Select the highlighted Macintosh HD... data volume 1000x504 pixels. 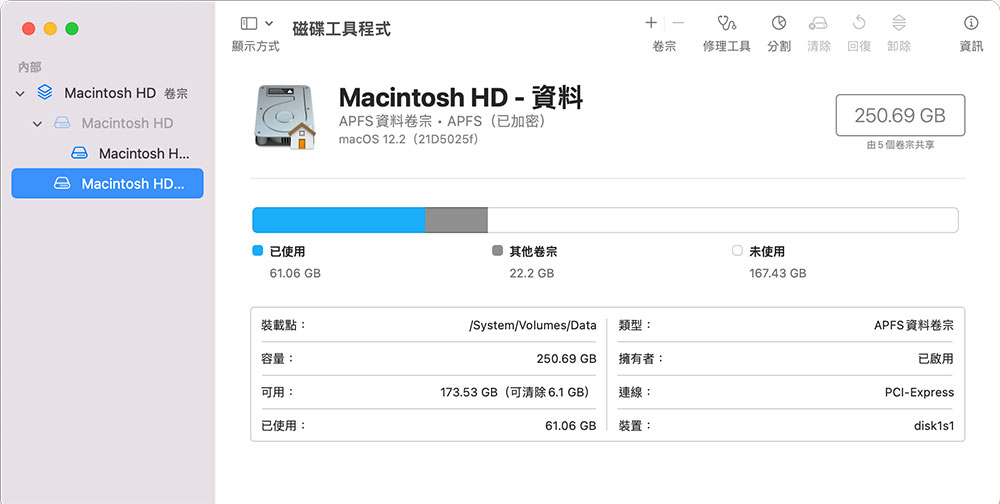click(x=107, y=184)
